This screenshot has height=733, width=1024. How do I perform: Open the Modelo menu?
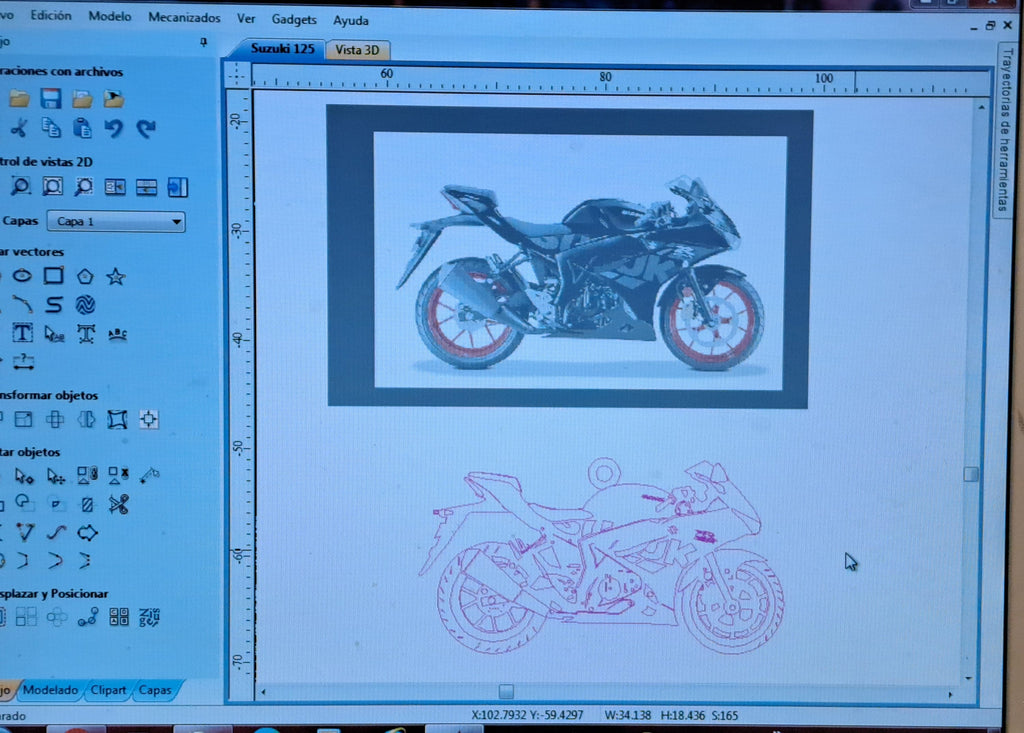click(x=110, y=16)
